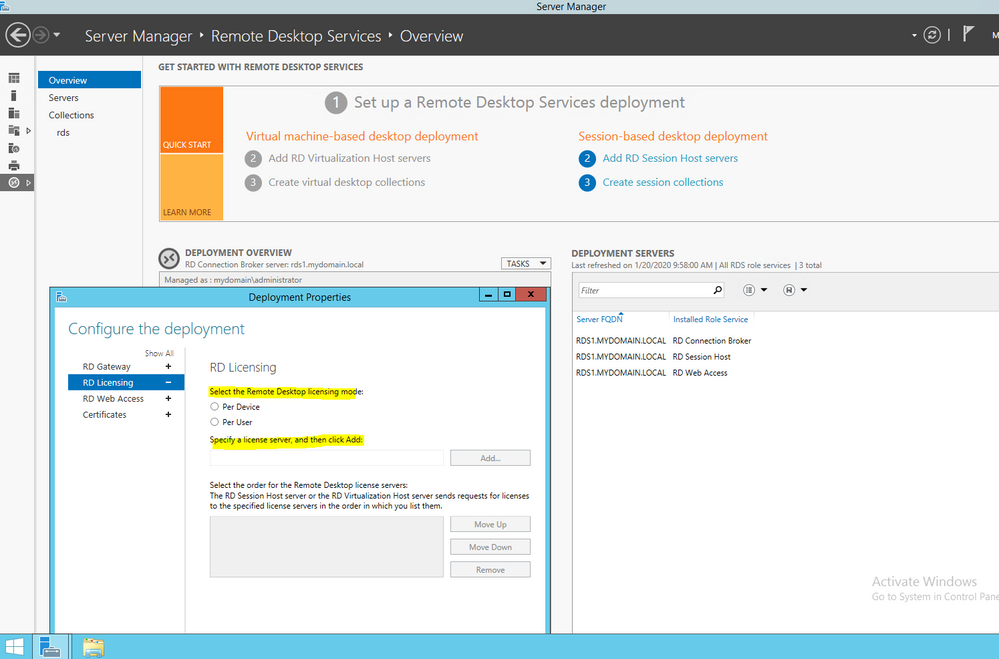This screenshot has width=999, height=659.
Task: Open the All Servers icon in the sidebar
Action: tap(14, 113)
